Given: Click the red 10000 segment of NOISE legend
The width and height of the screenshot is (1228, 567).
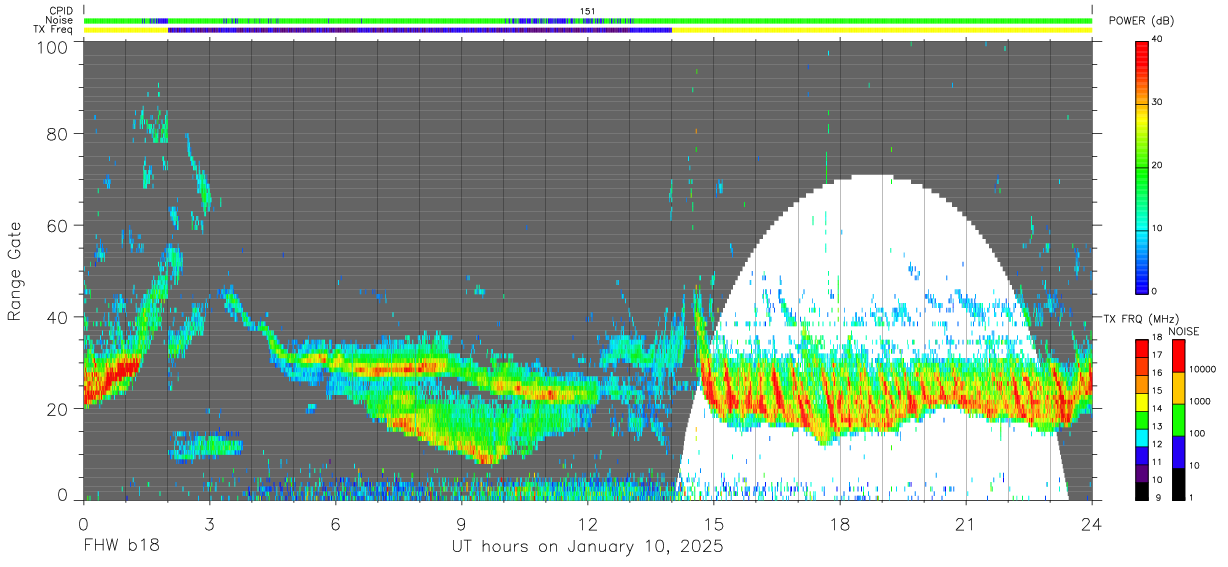Looking at the screenshot, I should [1178, 356].
